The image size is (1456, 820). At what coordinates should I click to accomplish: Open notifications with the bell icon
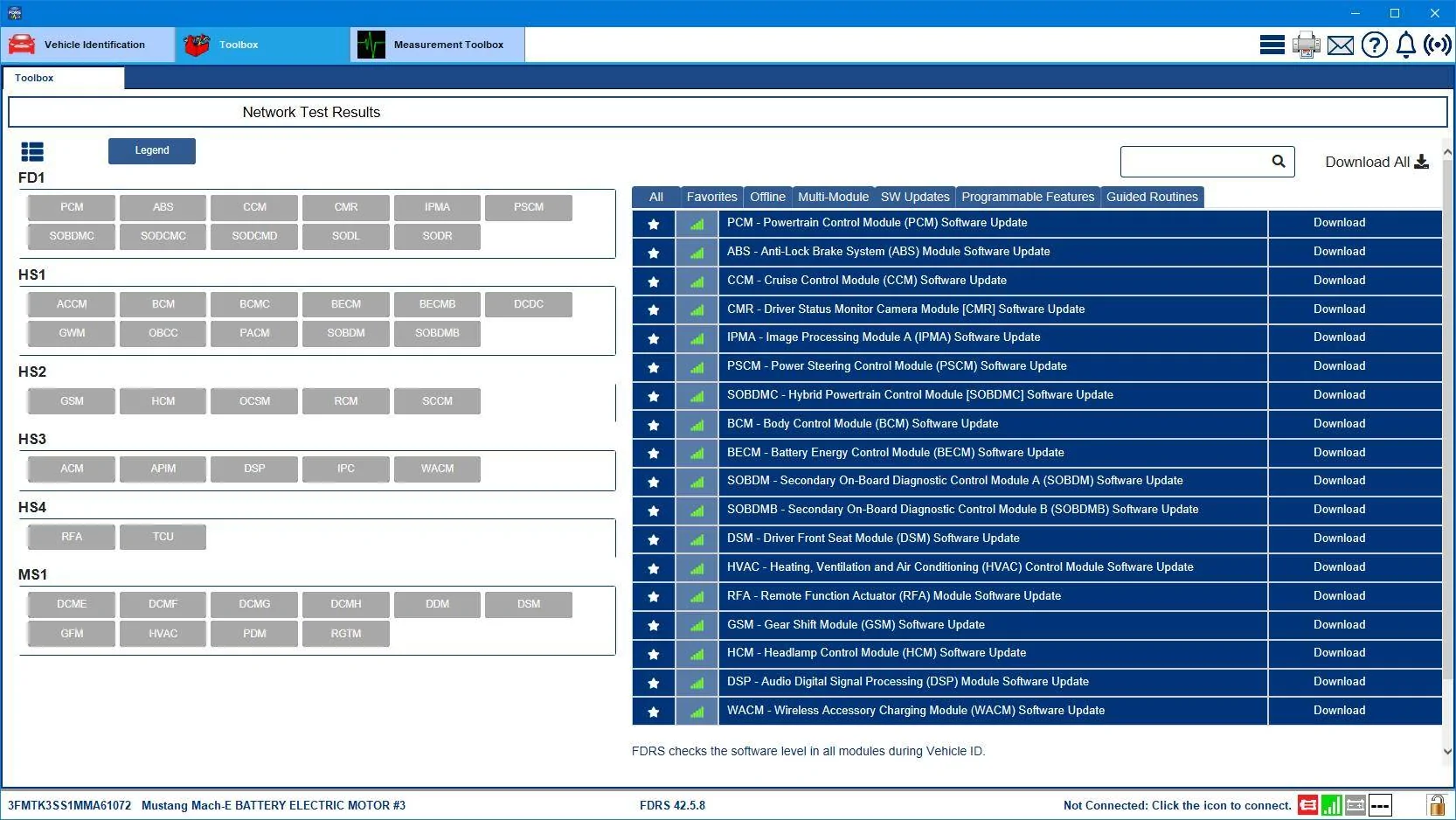coord(1406,45)
